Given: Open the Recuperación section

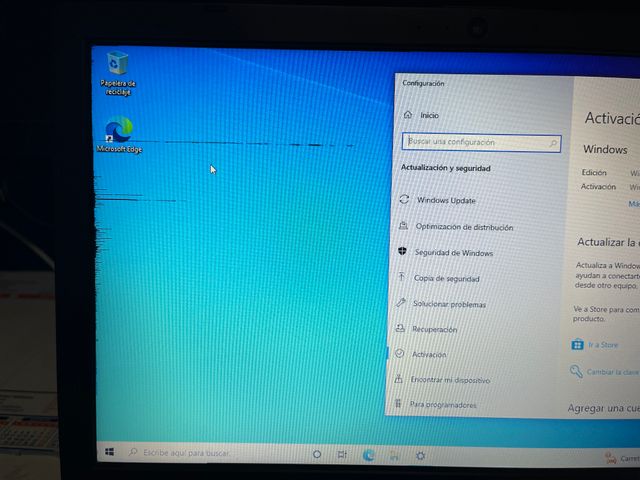Looking at the screenshot, I should tap(434, 329).
